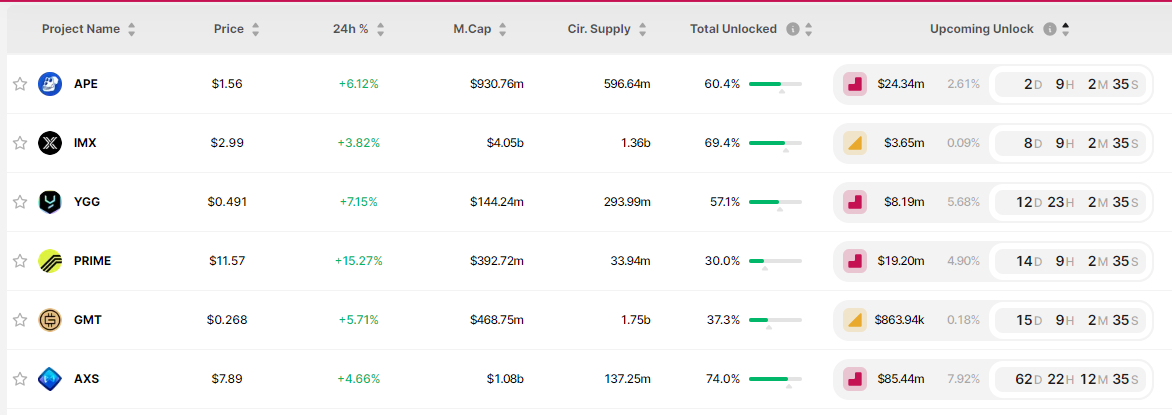Click the 37.3% total unlocked value
1172x415 pixels.
tap(723, 320)
